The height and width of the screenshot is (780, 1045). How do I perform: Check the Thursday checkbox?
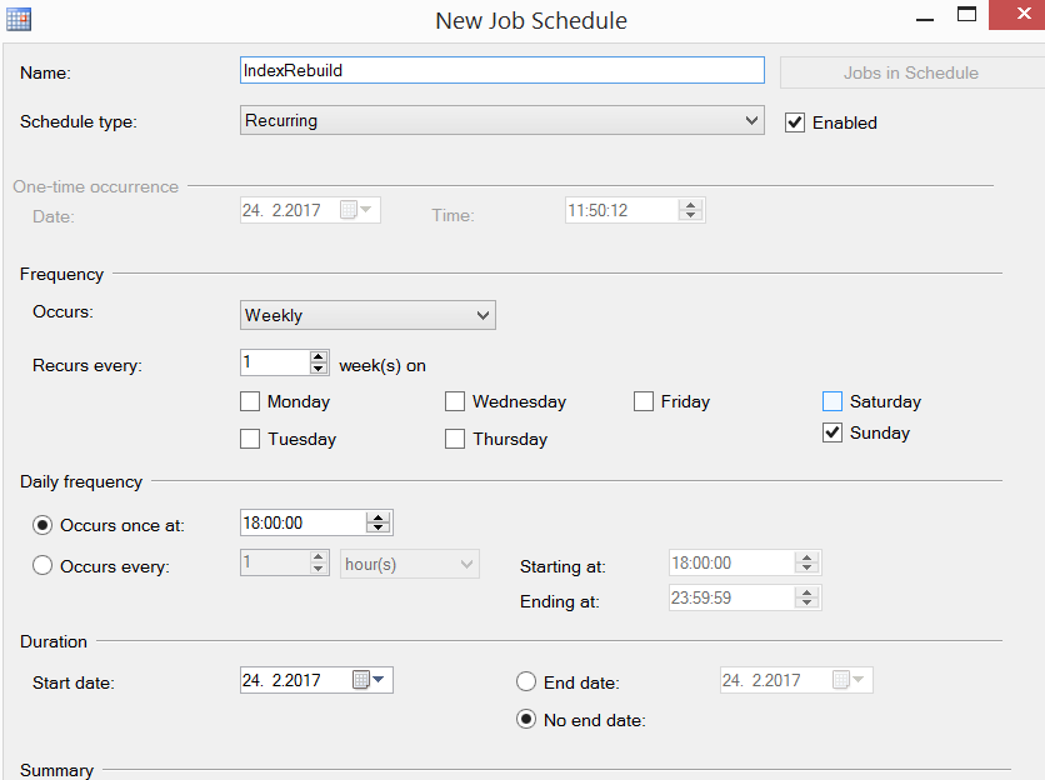(x=455, y=439)
